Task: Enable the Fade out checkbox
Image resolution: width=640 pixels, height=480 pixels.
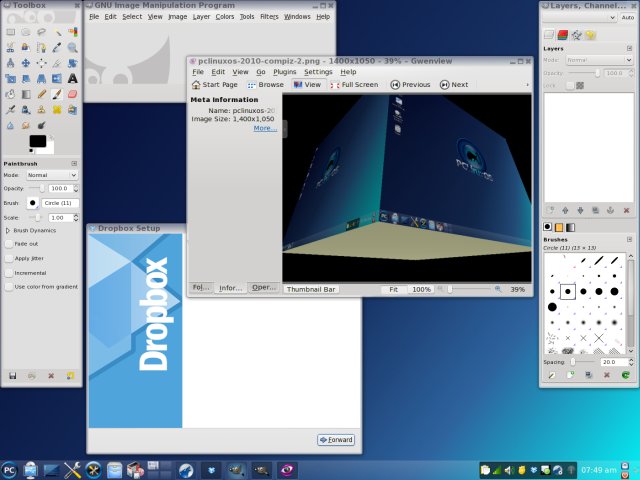Action: (9, 244)
